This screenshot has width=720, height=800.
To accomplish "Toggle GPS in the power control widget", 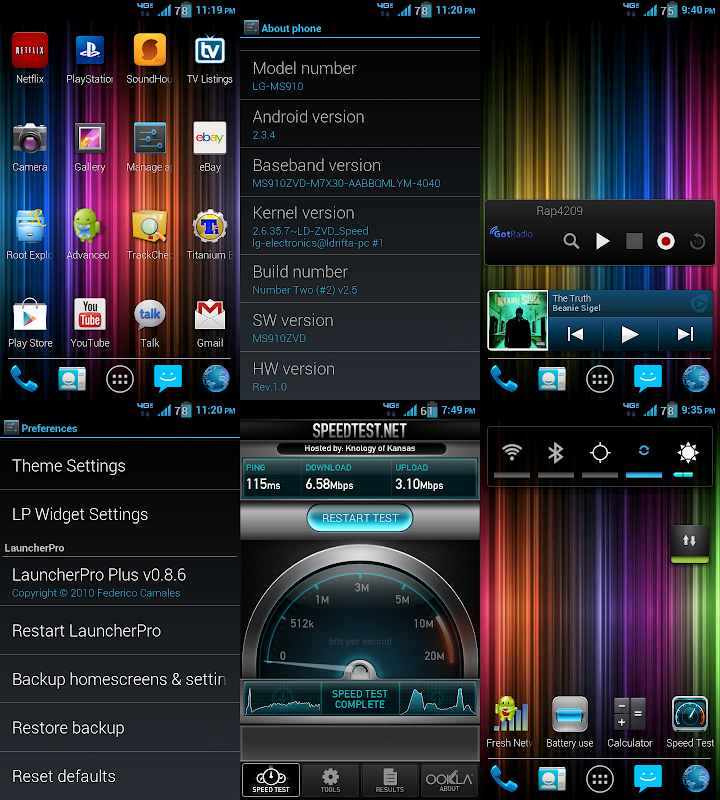I will tap(600, 454).
